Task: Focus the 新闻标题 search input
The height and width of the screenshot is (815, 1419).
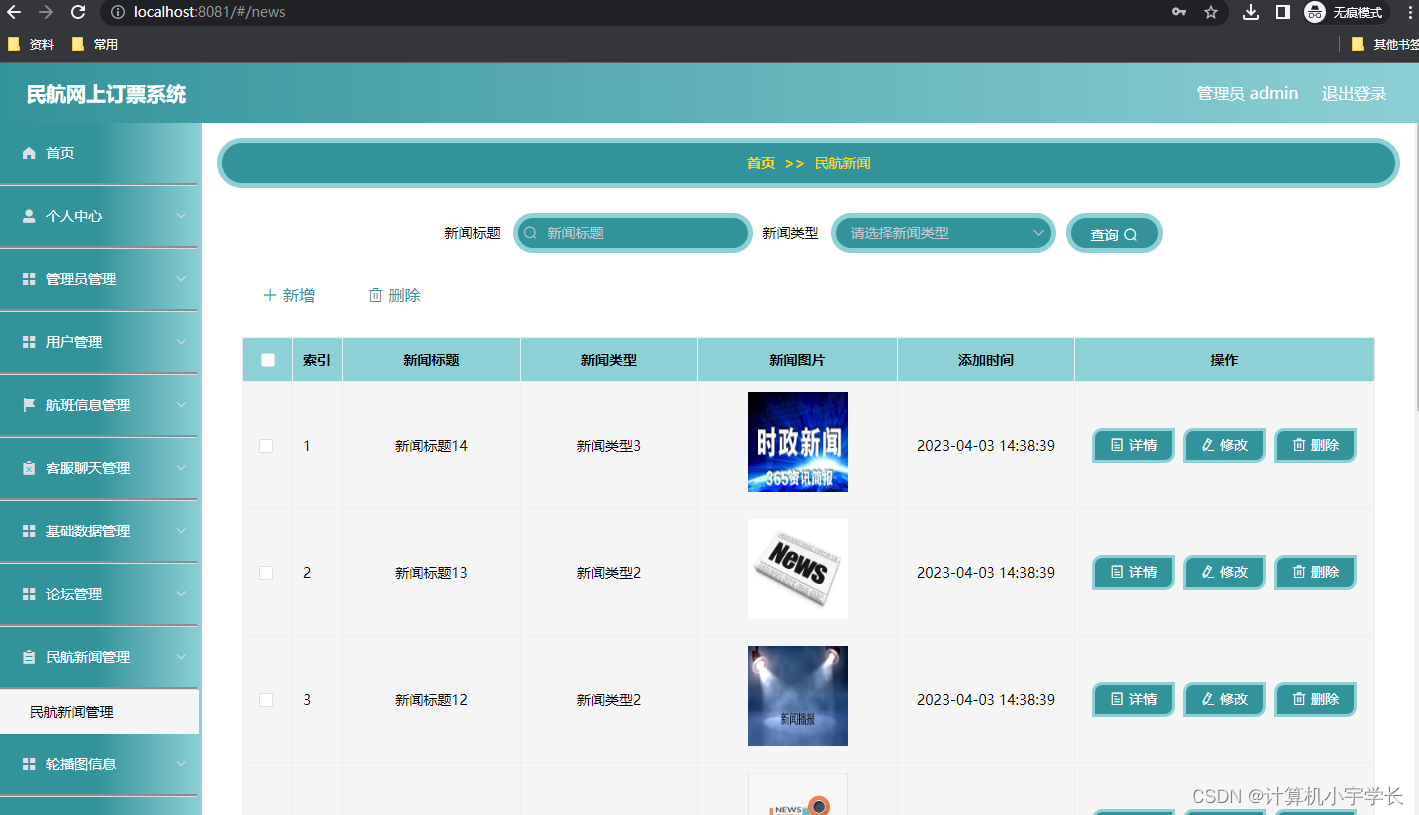Action: tap(632, 233)
